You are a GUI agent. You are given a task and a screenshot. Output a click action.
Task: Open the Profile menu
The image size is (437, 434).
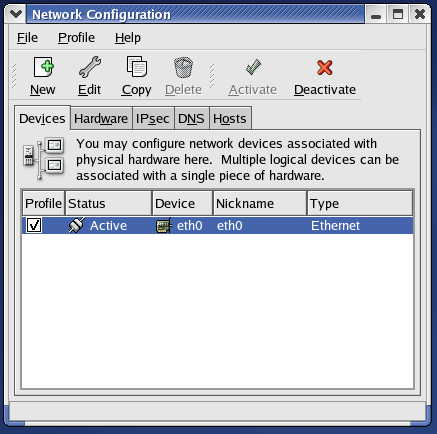coord(76,38)
